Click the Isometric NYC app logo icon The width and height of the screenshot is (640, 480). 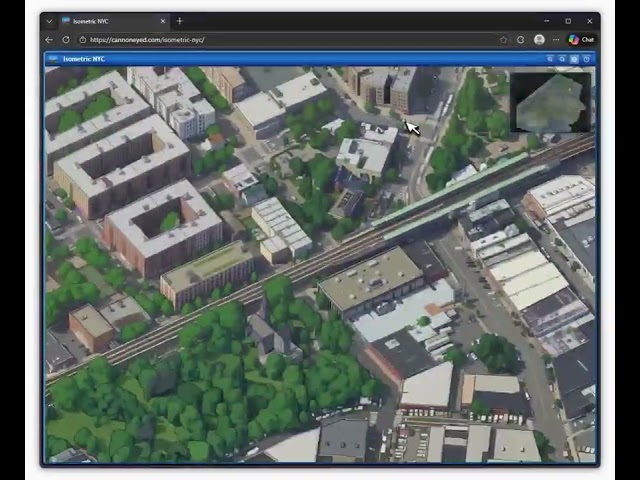point(53,59)
